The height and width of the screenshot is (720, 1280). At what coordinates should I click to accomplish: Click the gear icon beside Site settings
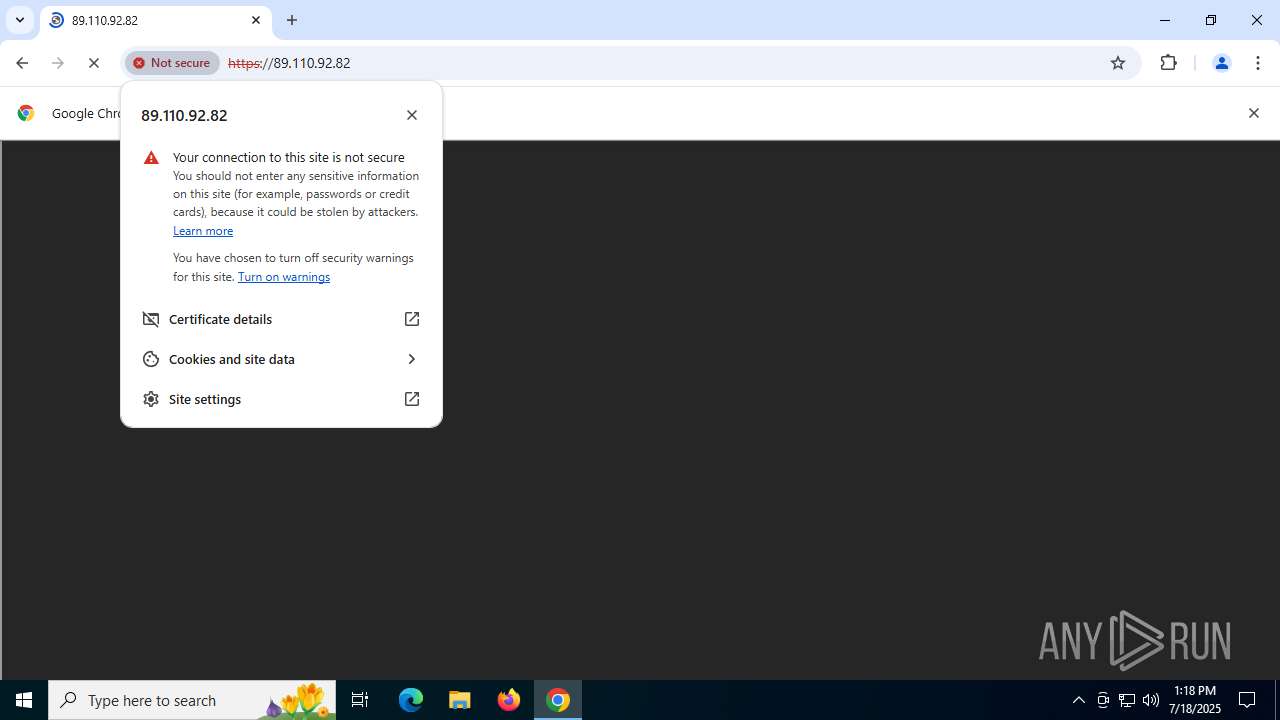[x=151, y=399]
